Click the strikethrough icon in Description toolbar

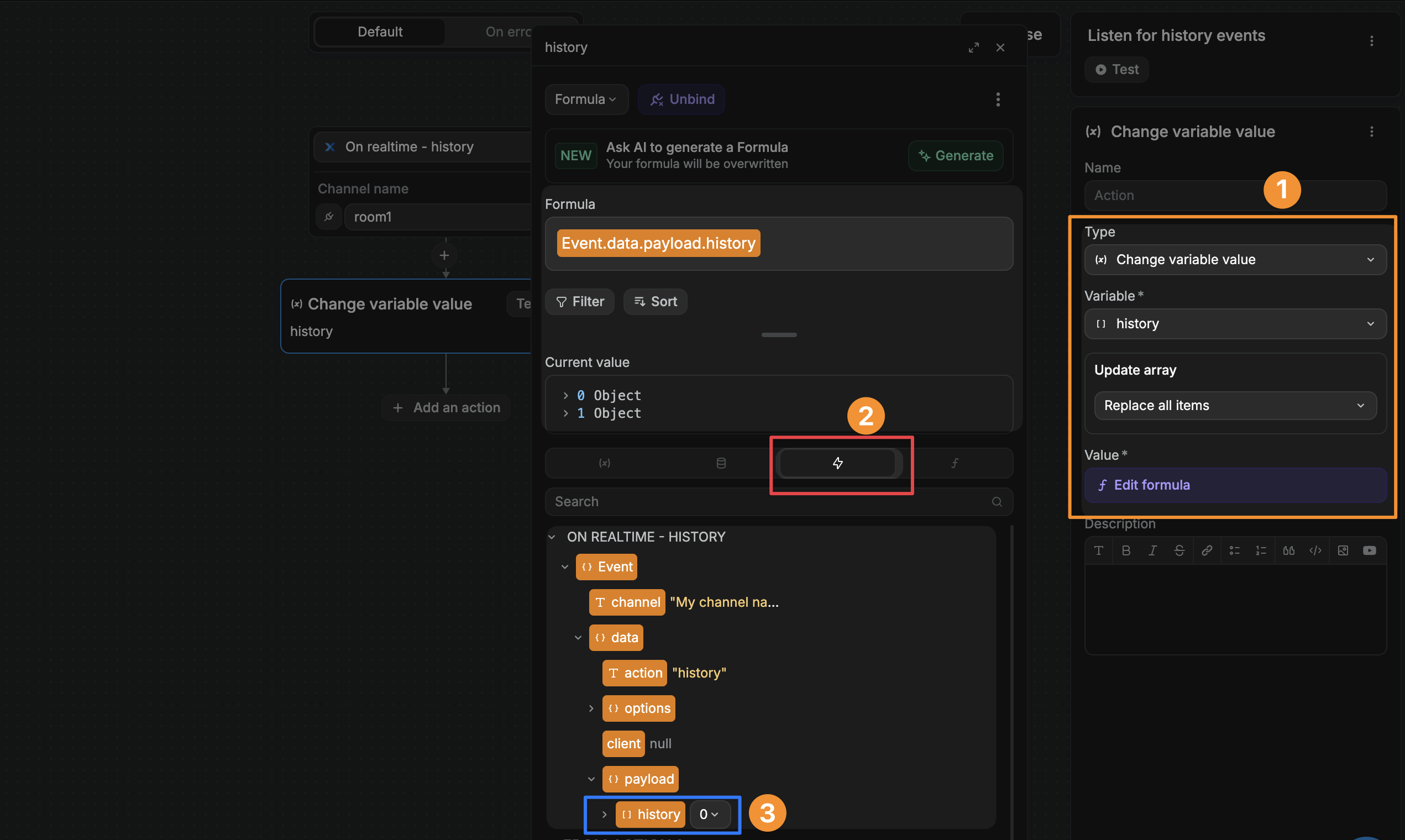point(1179,551)
